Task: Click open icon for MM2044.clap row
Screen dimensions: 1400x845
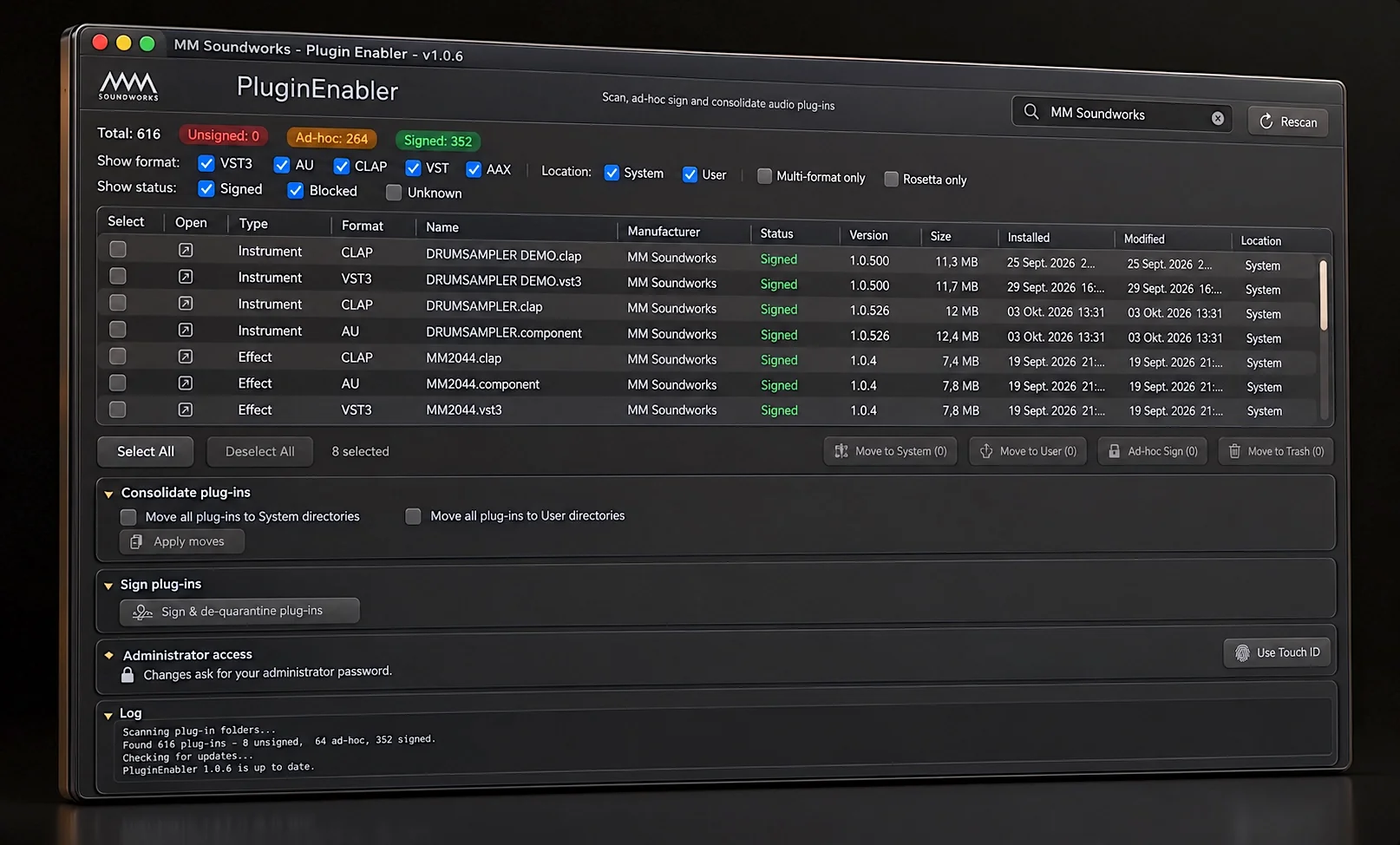Action: pyautogui.click(x=186, y=357)
